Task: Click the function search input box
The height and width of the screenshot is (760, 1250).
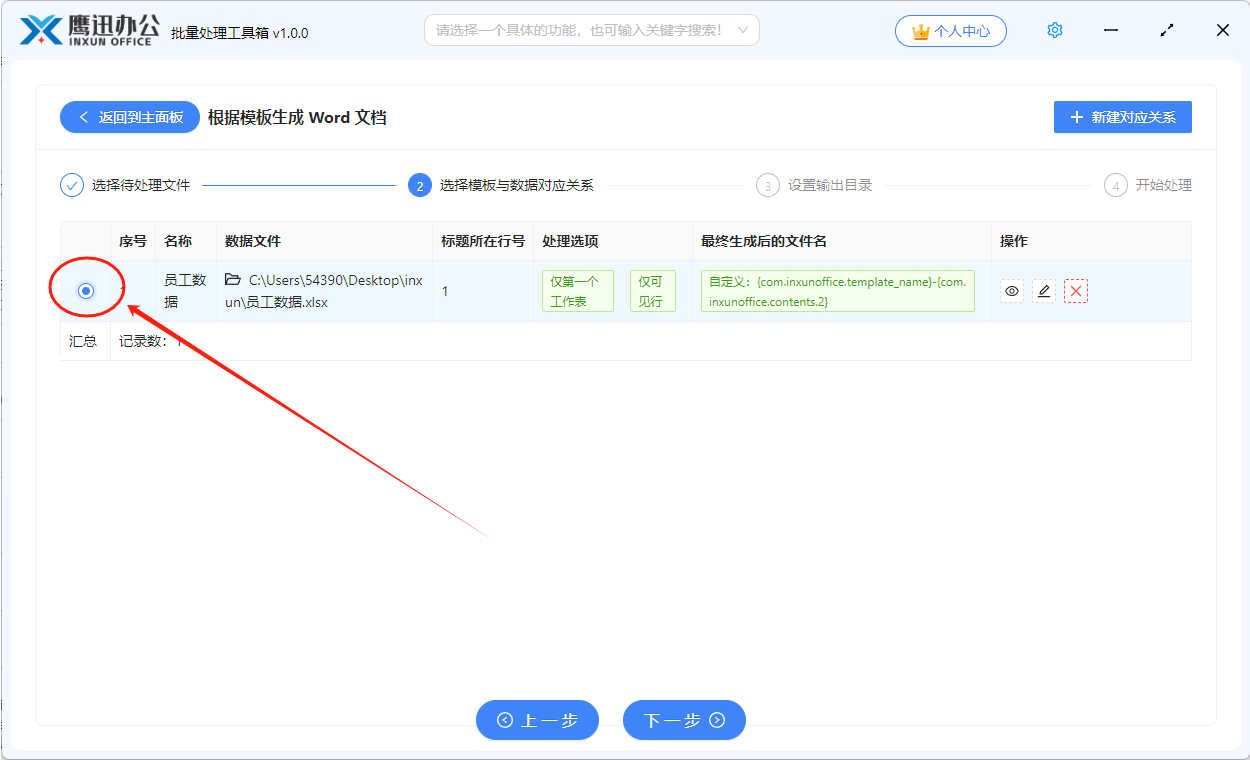Action: [x=580, y=30]
